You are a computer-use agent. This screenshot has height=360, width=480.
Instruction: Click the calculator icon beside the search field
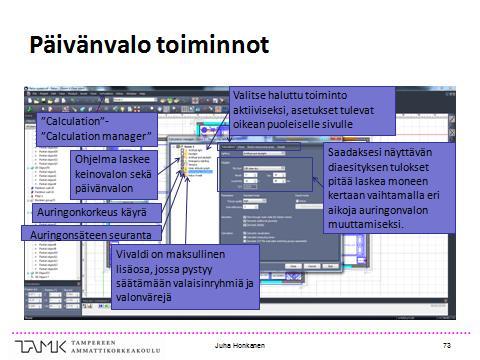pos(107,101)
